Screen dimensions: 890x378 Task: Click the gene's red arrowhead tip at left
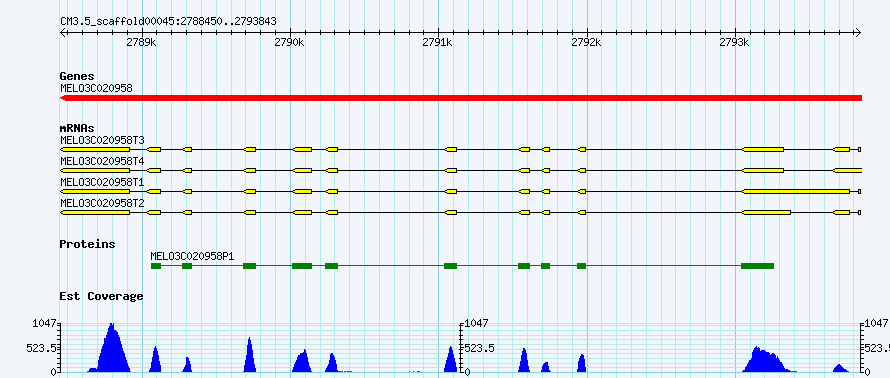pos(63,98)
